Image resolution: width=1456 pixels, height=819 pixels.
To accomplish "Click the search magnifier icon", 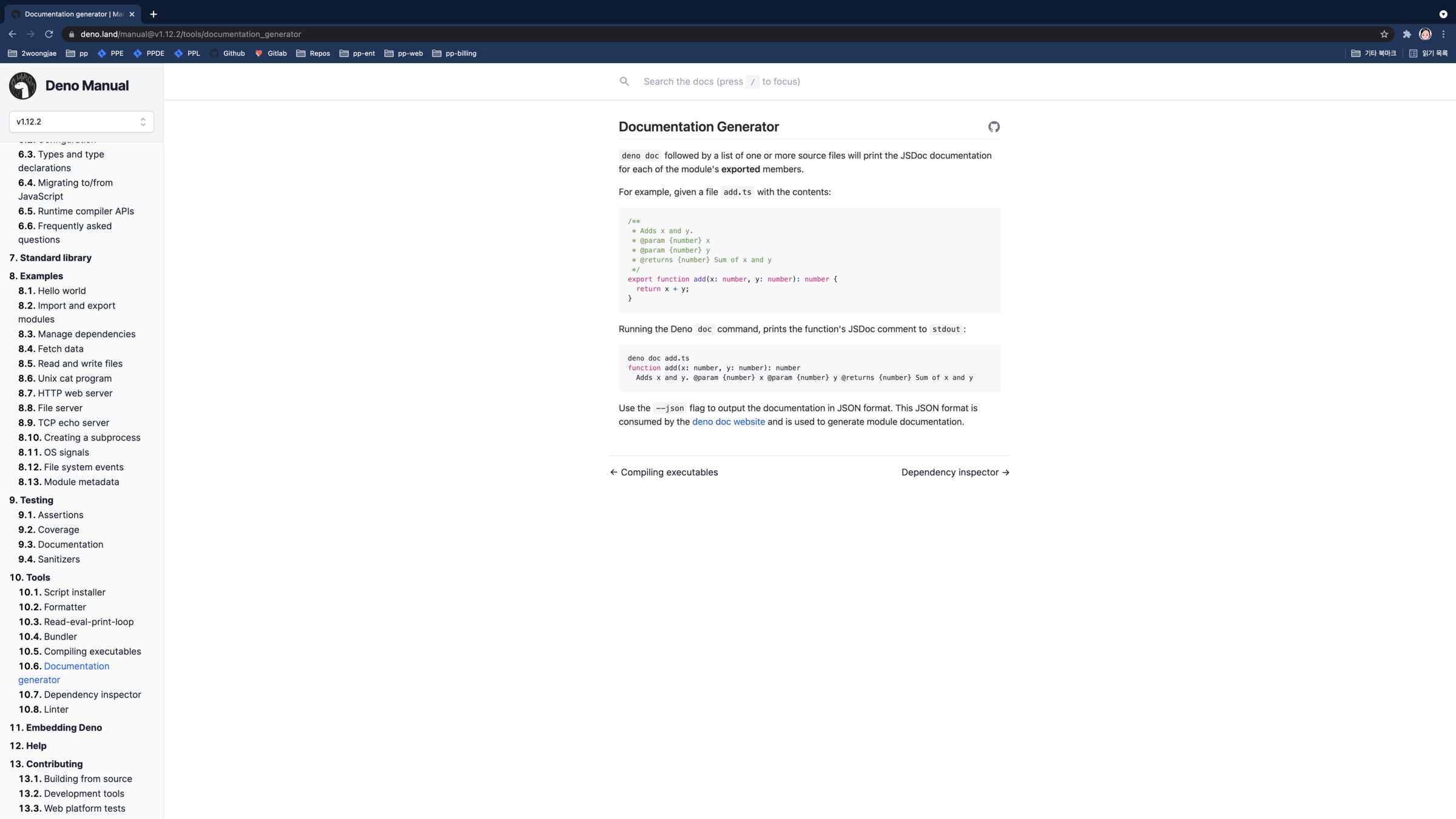I will click(x=624, y=81).
